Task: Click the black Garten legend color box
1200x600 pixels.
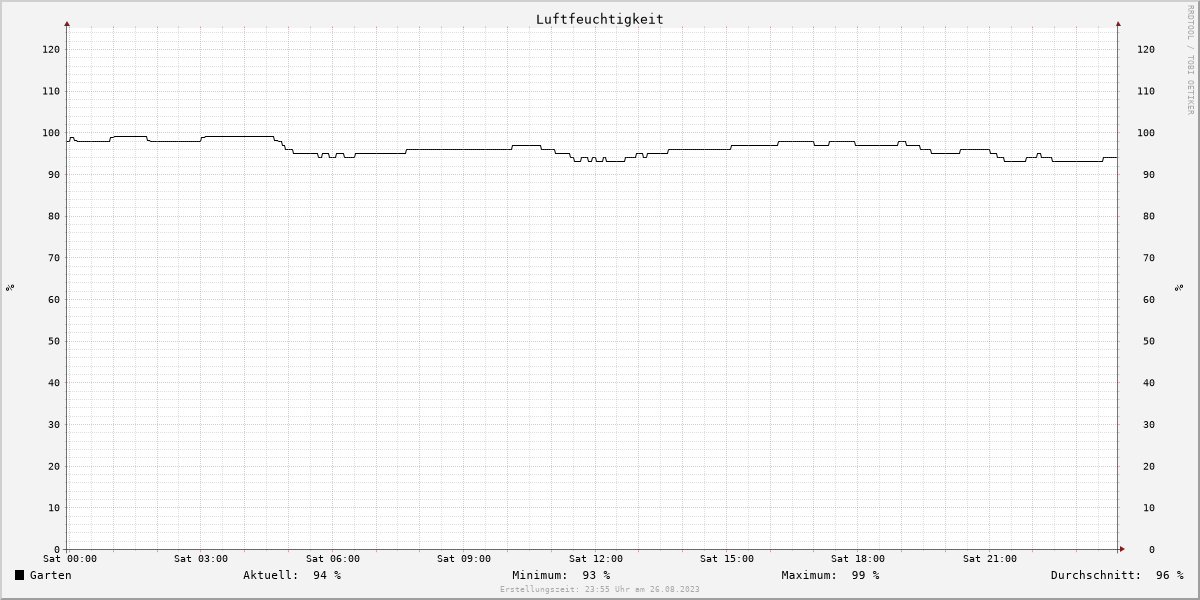Action: point(19,575)
